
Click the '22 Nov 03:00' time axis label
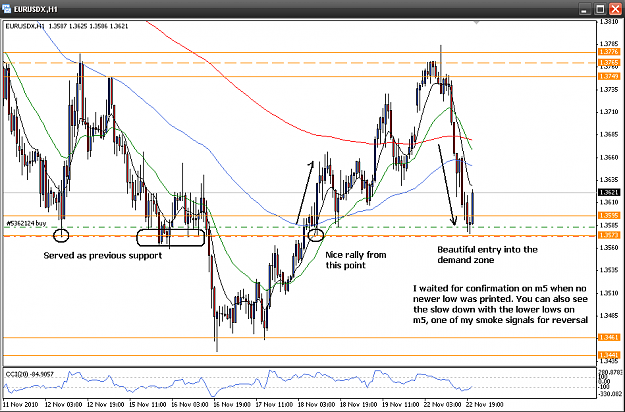point(443,404)
